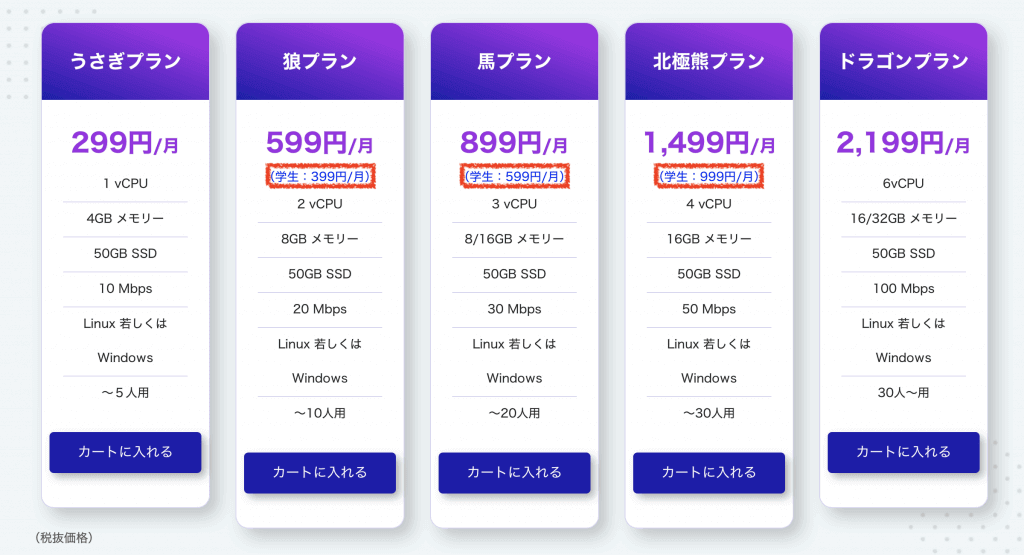Image resolution: width=1024 pixels, height=555 pixels.
Task: Click 16/32GB メモリー in Dragon plan
Action: (904, 218)
